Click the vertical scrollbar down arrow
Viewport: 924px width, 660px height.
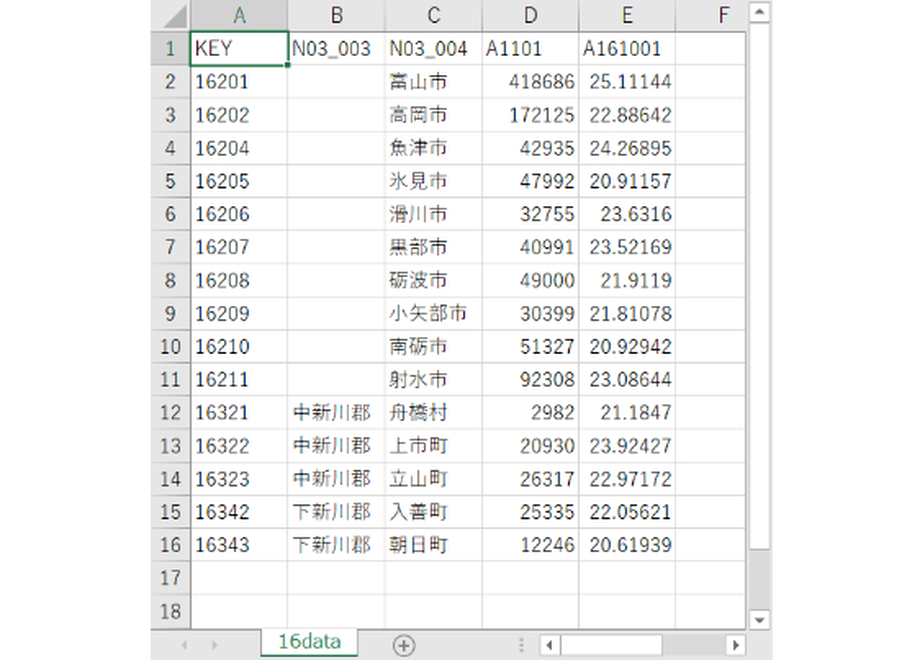(x=759, y=619)
